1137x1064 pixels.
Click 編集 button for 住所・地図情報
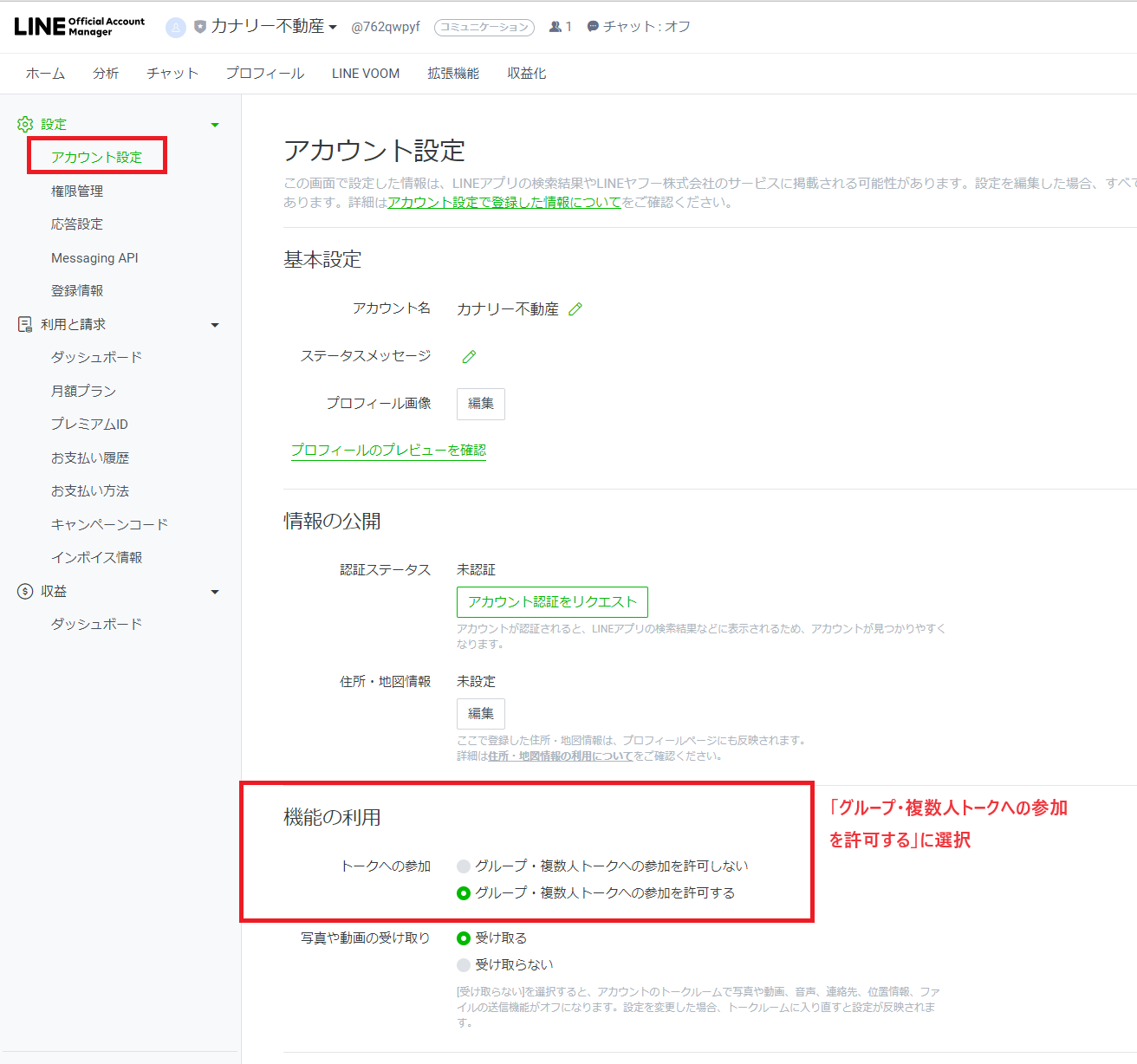pyautogui.click(x=481, y=714)
